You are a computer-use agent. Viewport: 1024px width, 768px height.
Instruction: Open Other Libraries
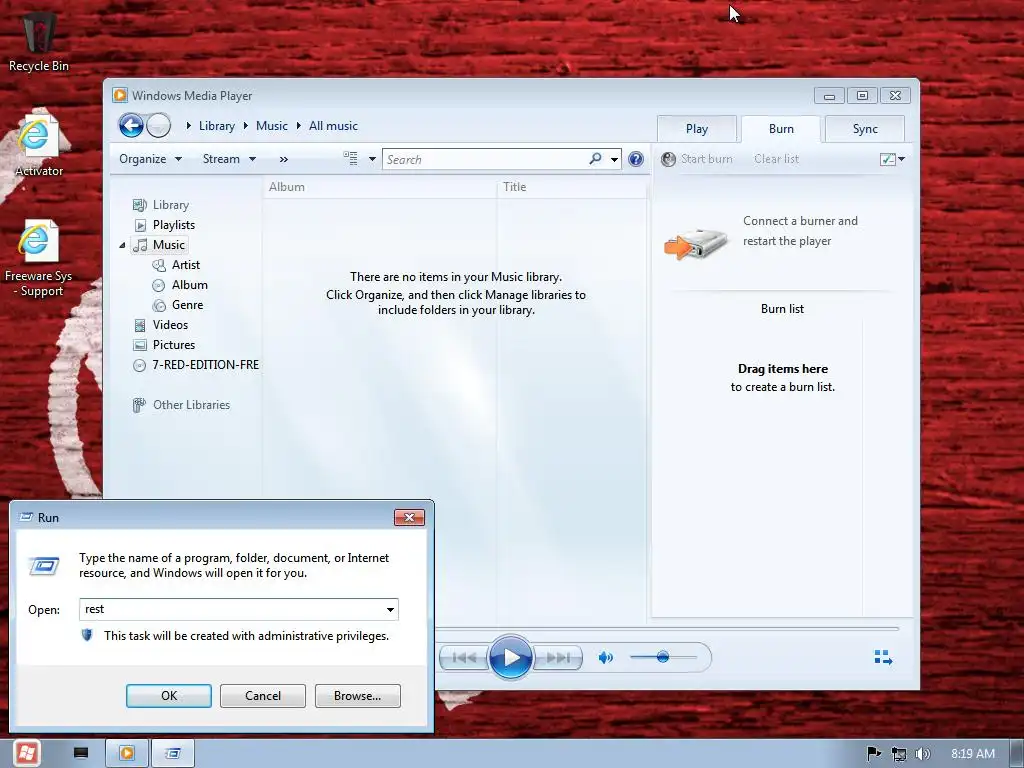[191, 405]
